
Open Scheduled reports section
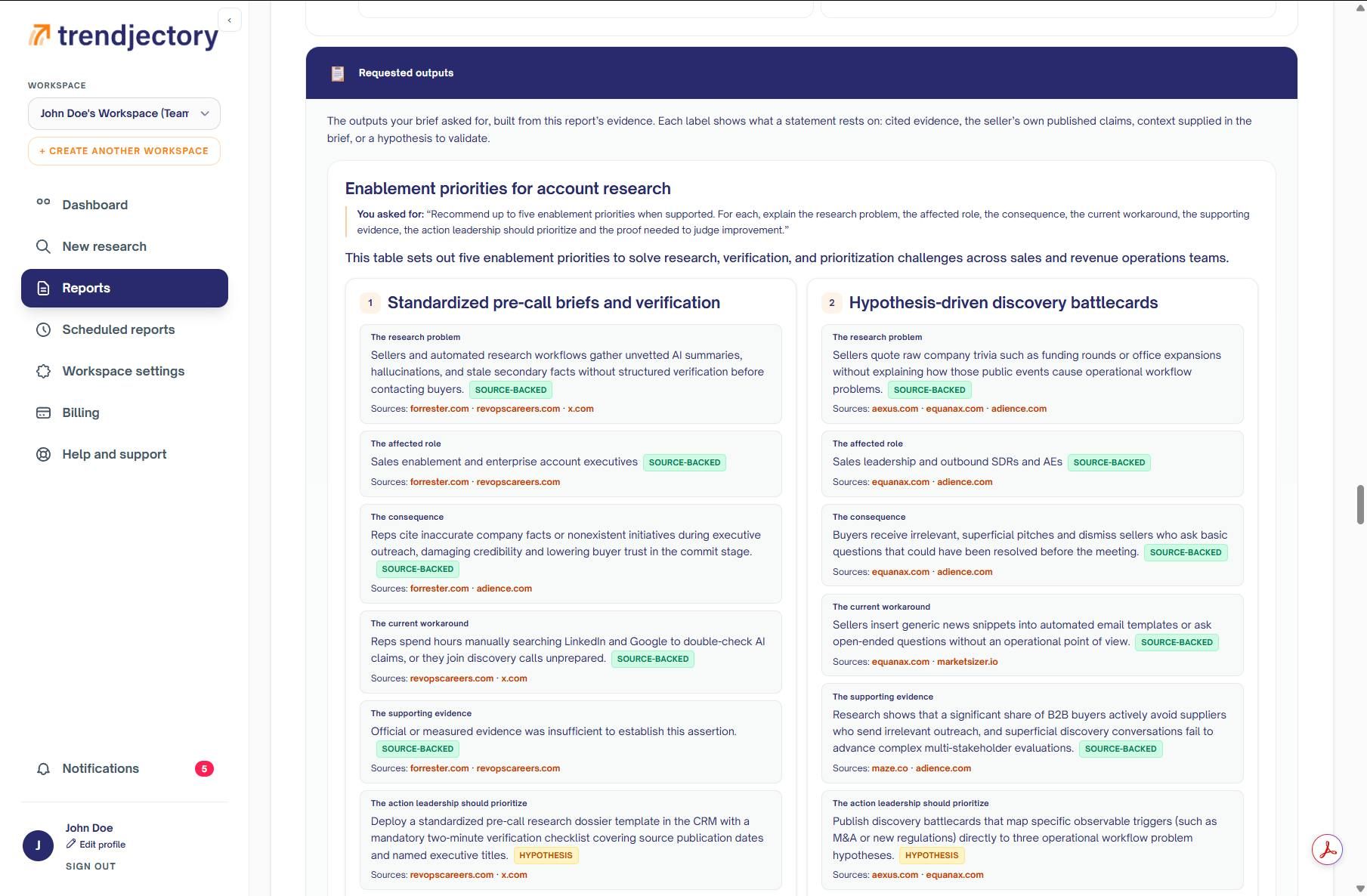pyautogui.click(x=125, y=329)
